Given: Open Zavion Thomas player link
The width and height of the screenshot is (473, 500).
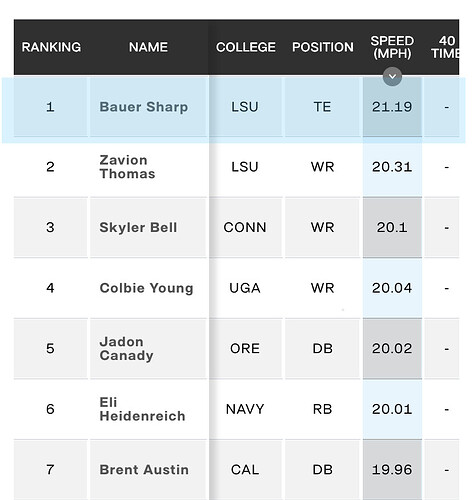Looking at the screenshot, I should click(x=127, y=167).
